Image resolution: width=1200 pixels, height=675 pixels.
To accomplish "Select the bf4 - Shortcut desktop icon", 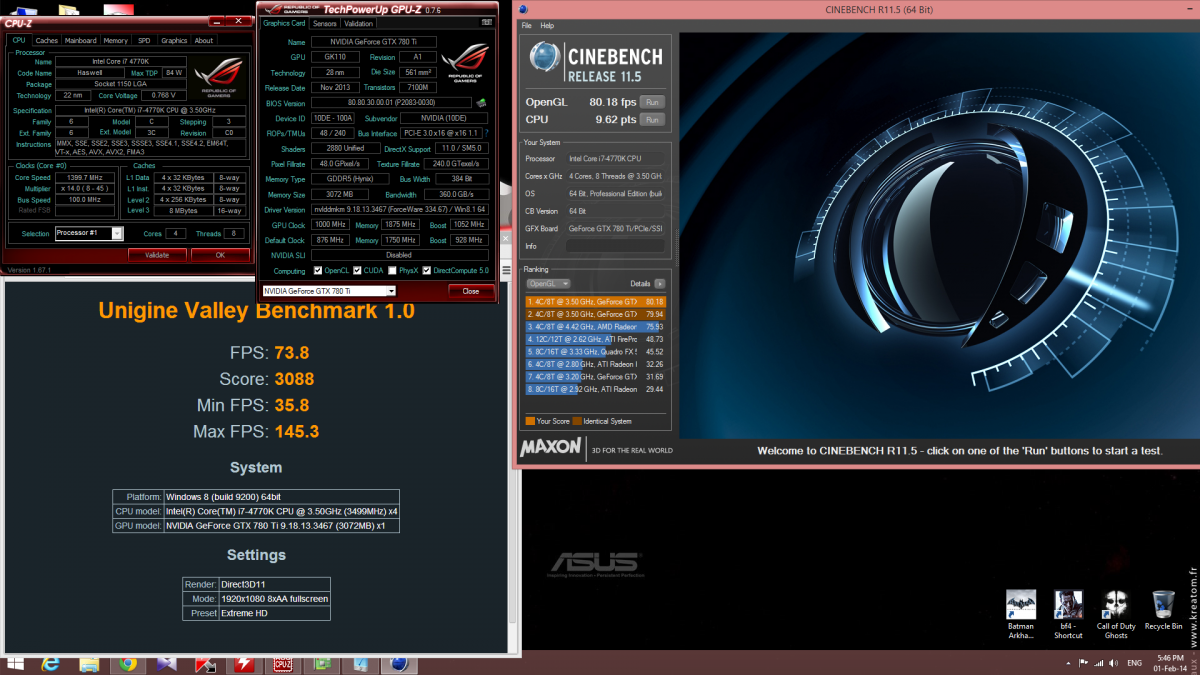I will tap(1068, 615).
